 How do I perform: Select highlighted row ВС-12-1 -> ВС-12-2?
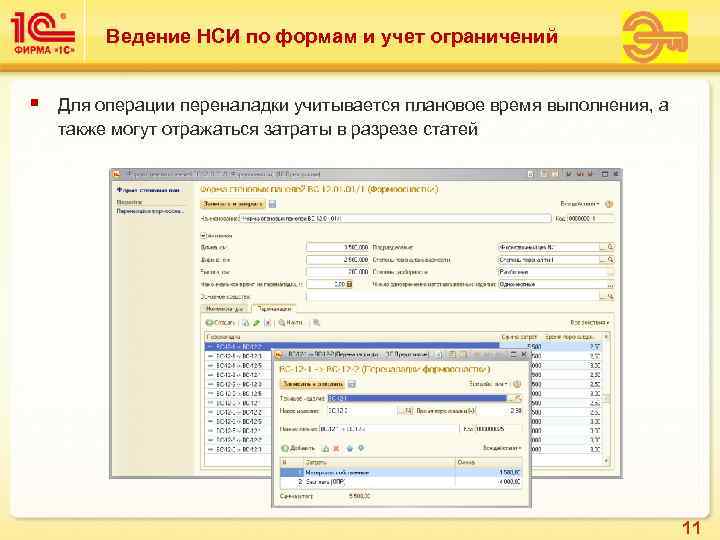coord(403,347)
